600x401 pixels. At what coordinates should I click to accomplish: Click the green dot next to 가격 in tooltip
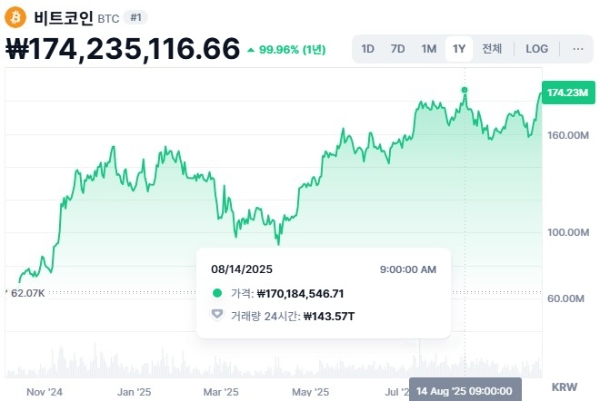click(218, 294)
